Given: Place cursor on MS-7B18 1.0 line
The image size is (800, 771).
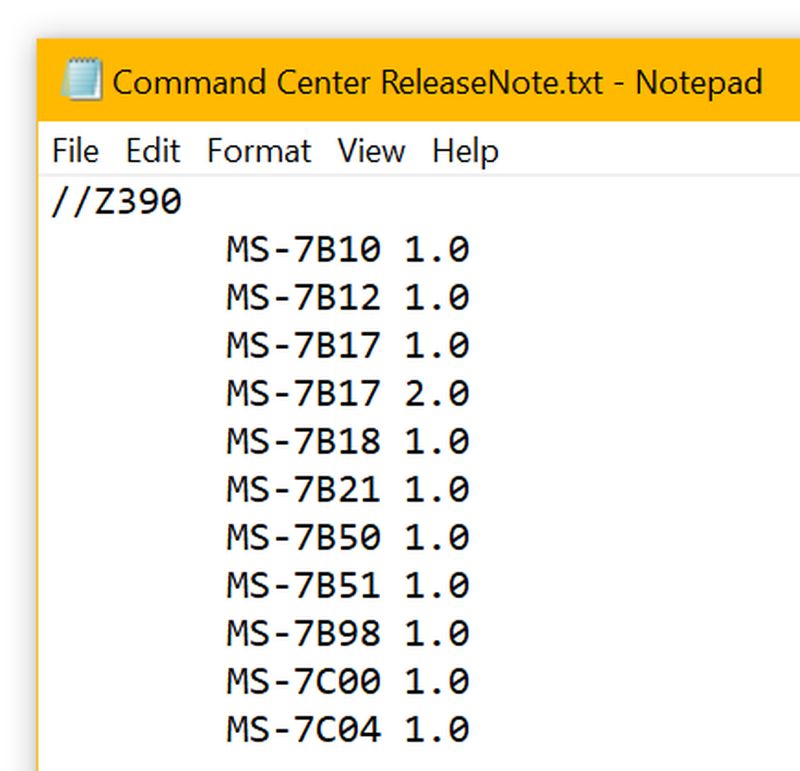Looking at the screenshot, I should click(x=348, y=441).
